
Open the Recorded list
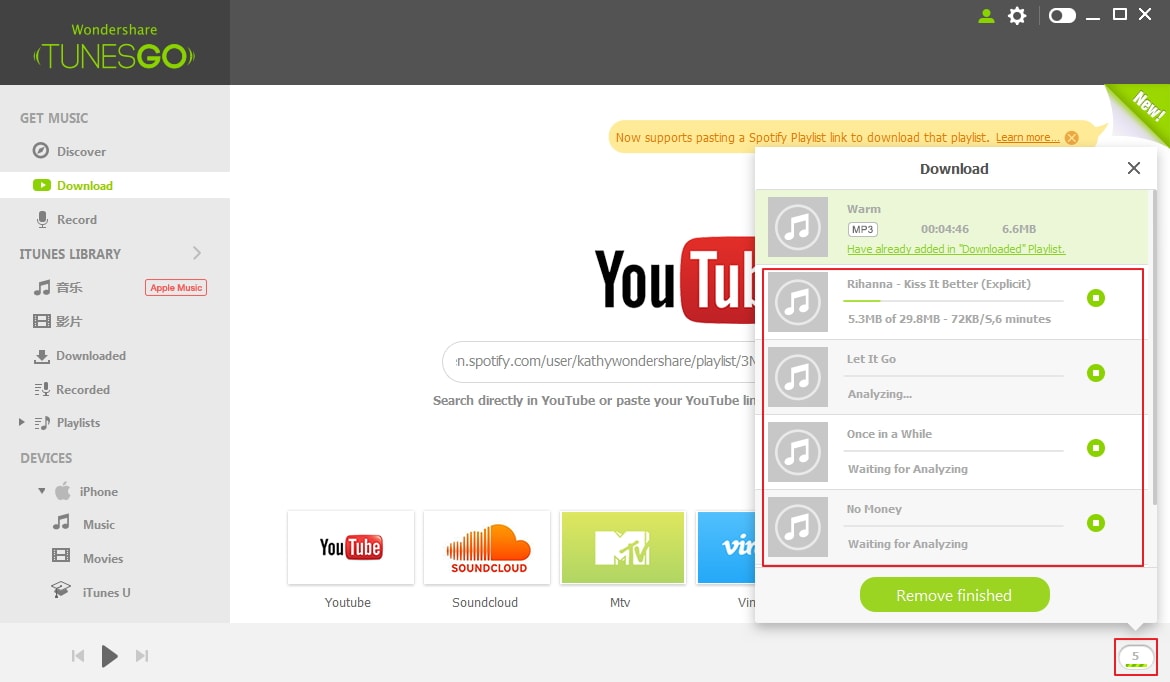[72, 390]
